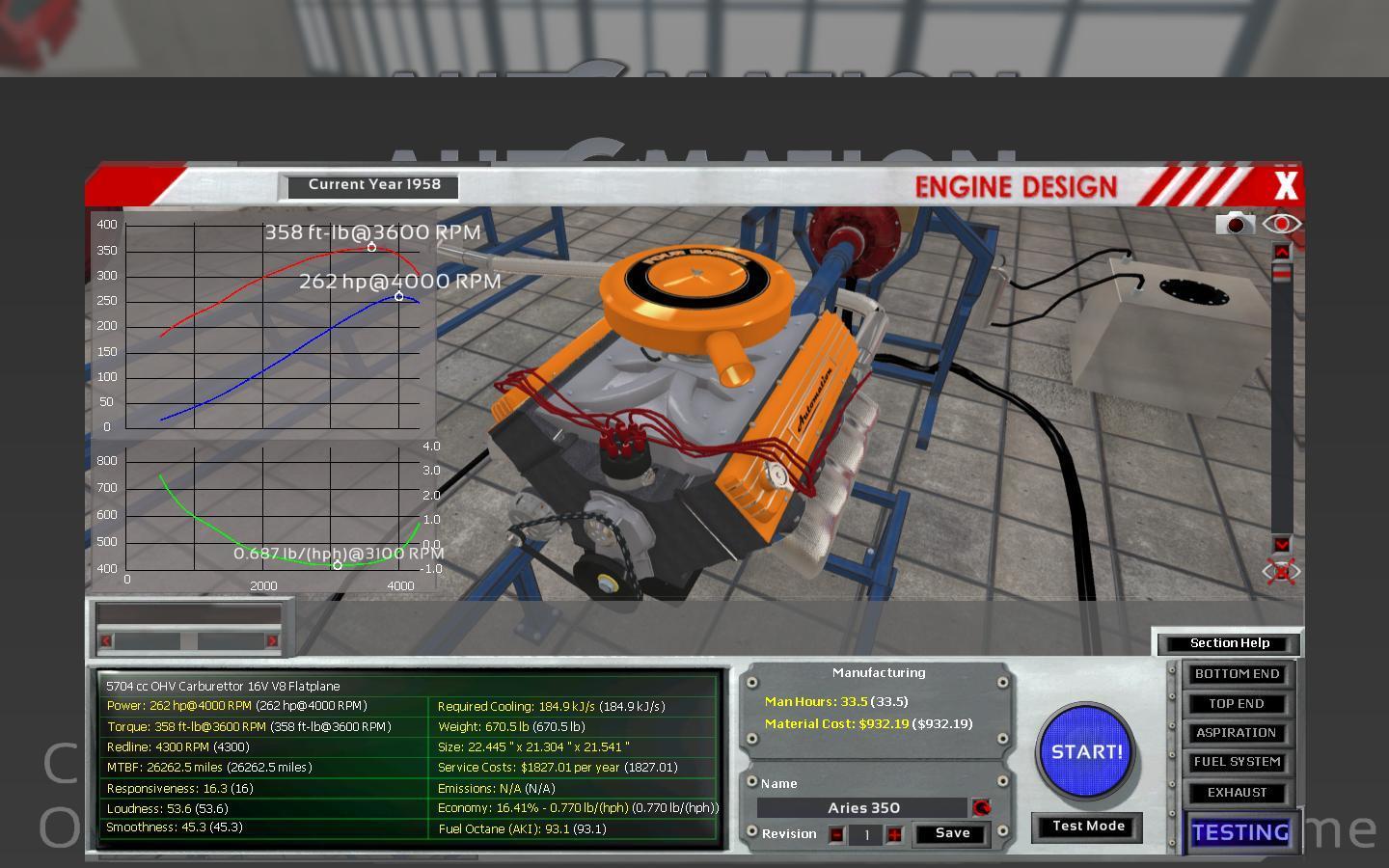
Task: Click the Aries 350 name field
Action: pyautogui.click(x=862, y=808)
